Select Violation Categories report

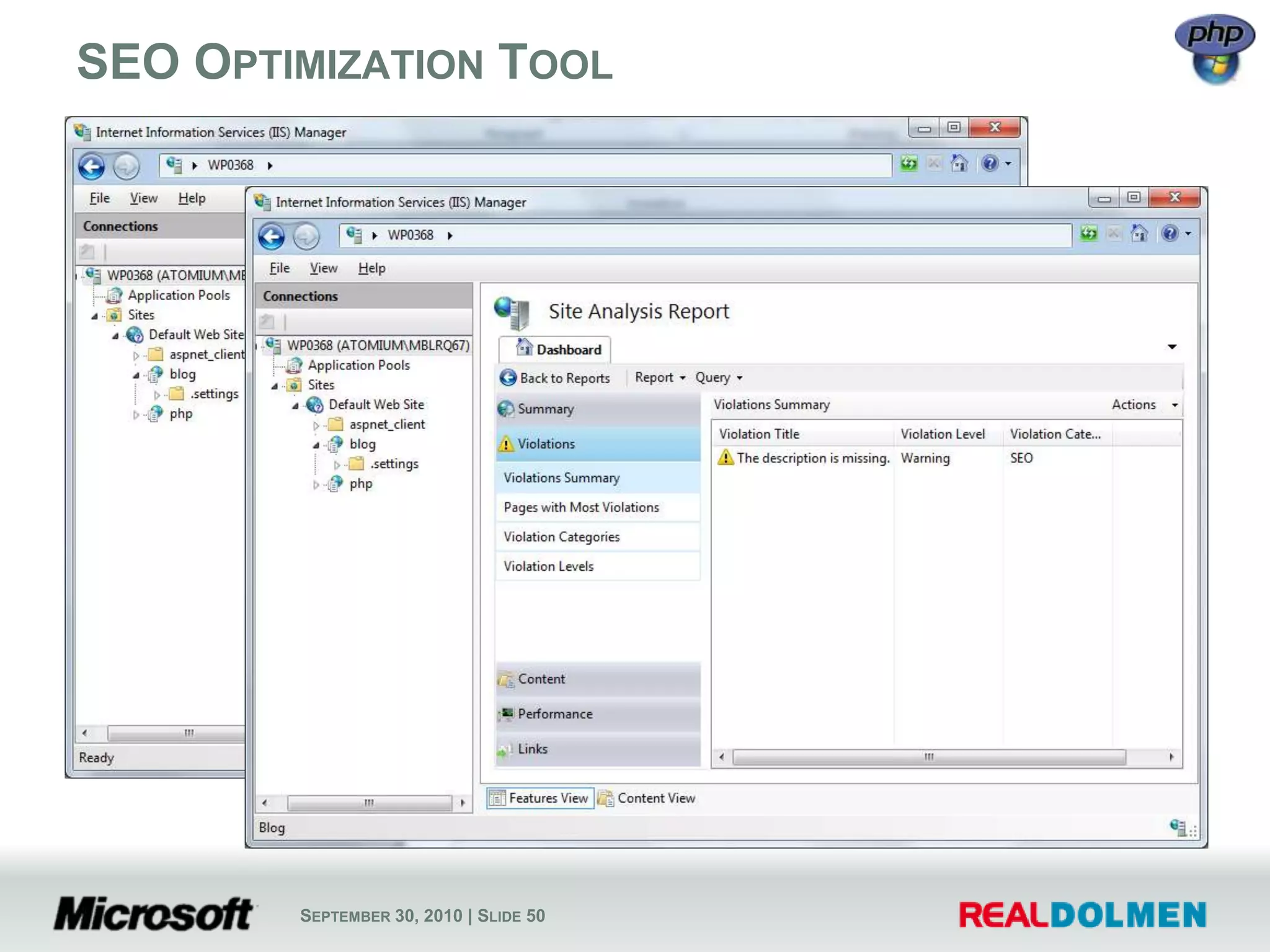[598, 537]
